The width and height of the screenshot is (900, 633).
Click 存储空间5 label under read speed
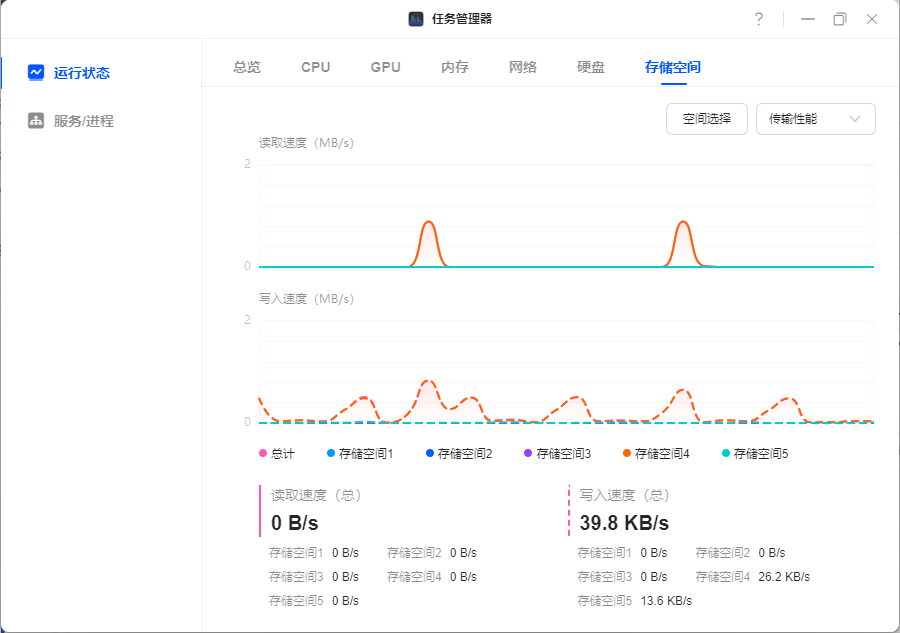tap(296, 601)
